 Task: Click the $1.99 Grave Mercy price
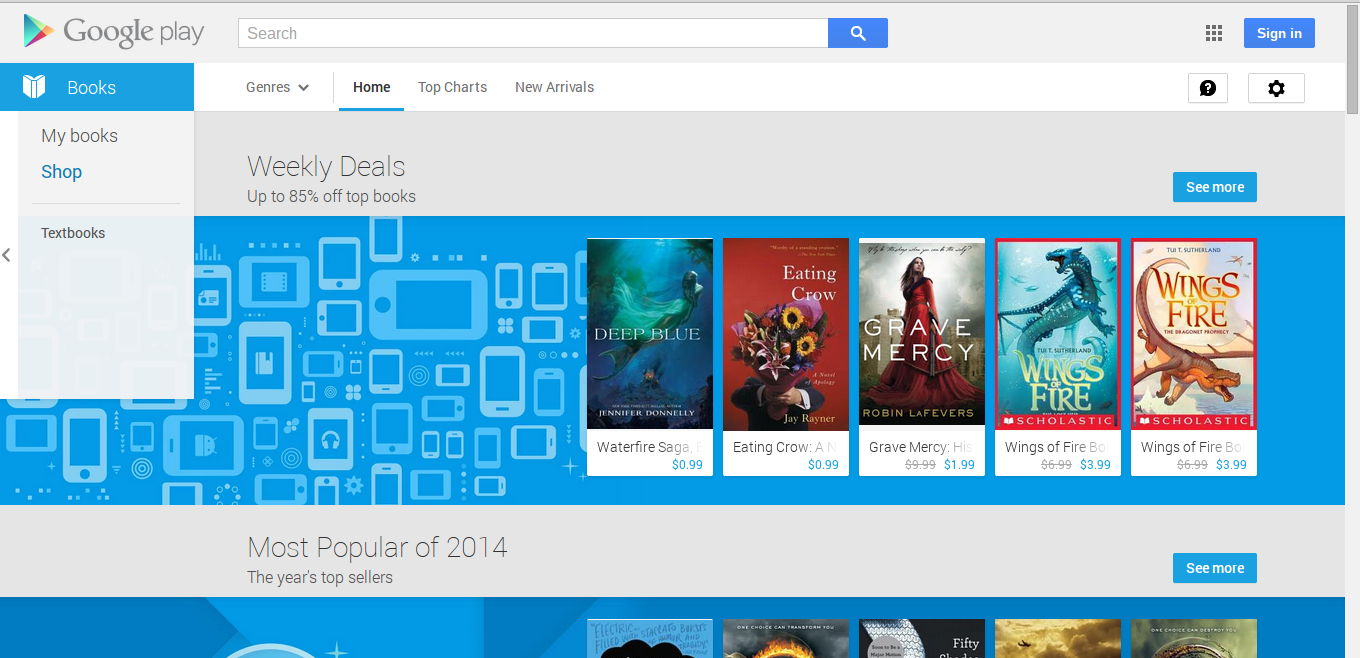(959, 465)
